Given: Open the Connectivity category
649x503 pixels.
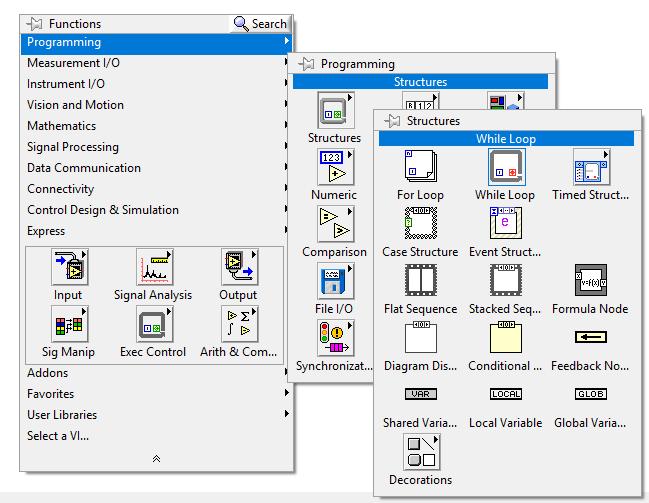Looking at the screenshot, I should click(156, 189).
